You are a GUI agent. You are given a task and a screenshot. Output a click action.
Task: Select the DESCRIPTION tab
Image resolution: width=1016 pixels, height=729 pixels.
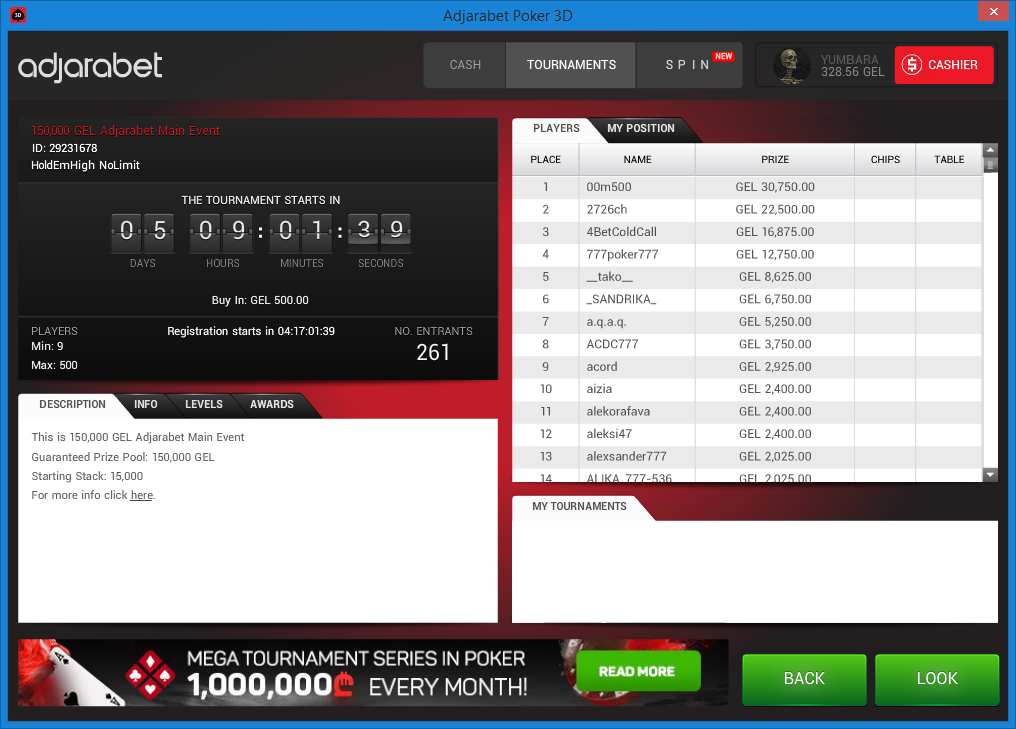tap(72, 404)
